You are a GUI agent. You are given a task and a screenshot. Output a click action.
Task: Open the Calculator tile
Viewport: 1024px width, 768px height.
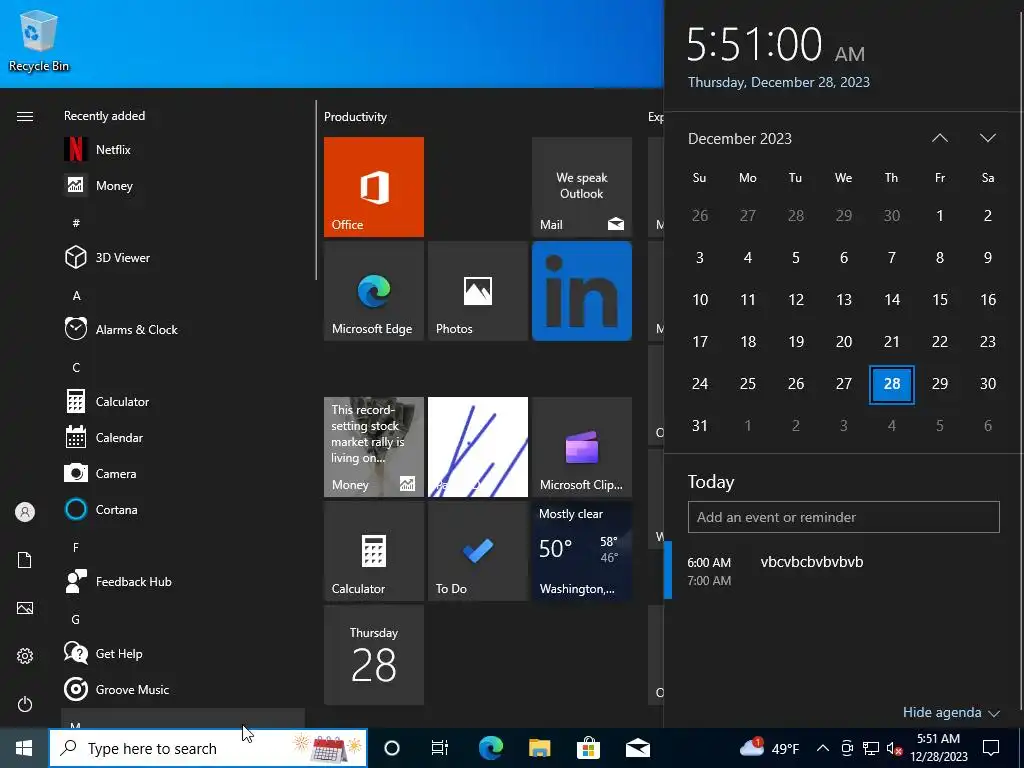374,551
